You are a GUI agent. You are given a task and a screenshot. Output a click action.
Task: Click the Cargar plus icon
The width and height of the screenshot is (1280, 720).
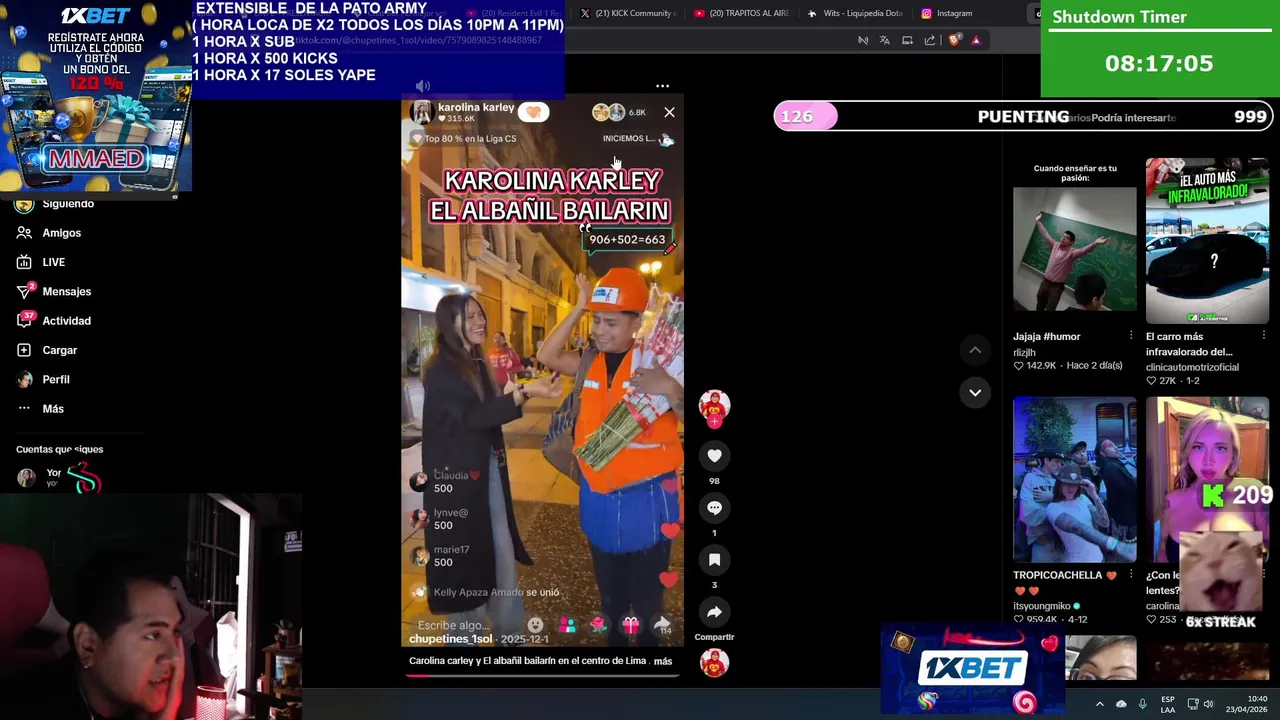point(24,350)
